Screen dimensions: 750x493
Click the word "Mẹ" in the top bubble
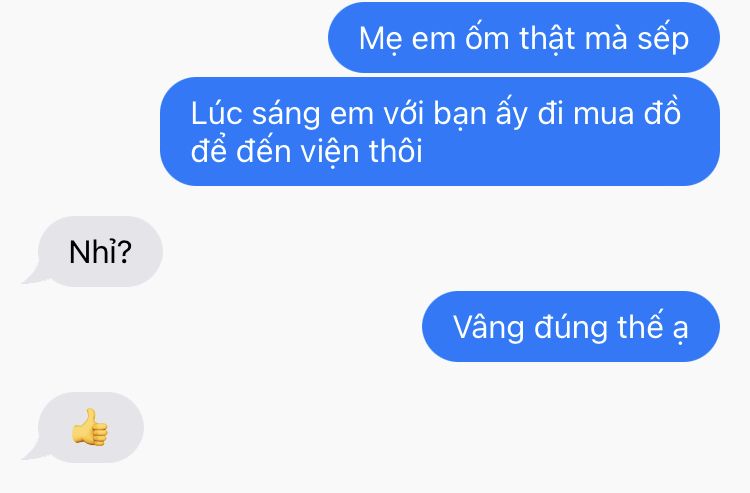[378, 38]
